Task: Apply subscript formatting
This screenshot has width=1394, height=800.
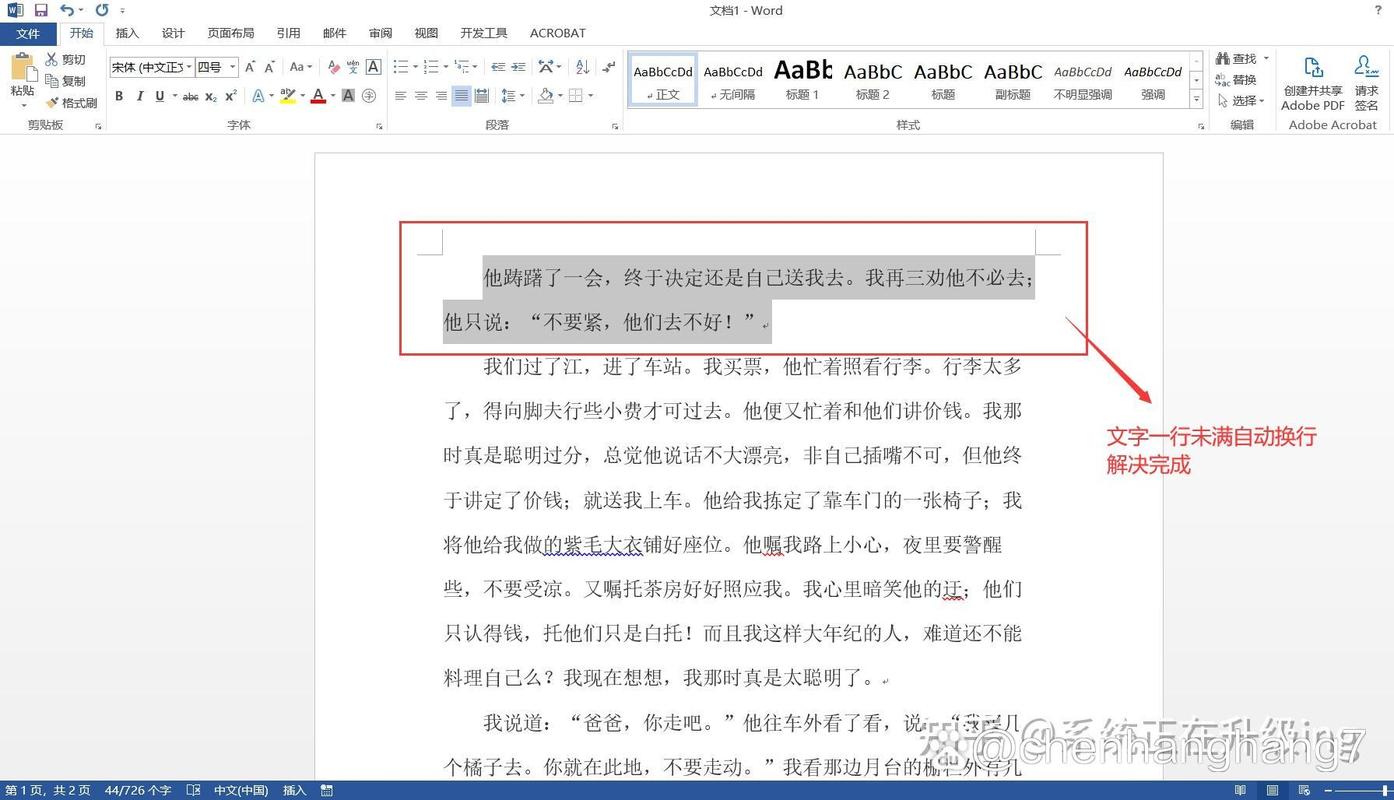Action: coord(211,96)
